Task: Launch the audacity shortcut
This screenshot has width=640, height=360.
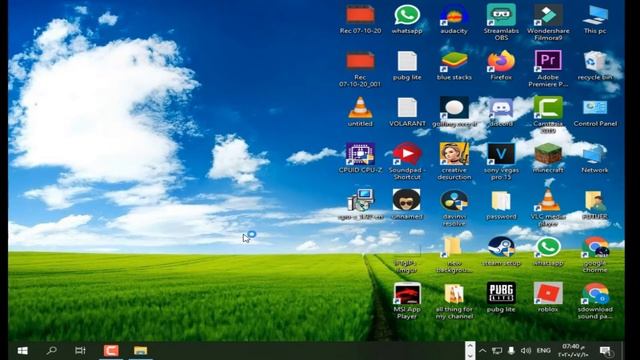Action: (454, 20)
